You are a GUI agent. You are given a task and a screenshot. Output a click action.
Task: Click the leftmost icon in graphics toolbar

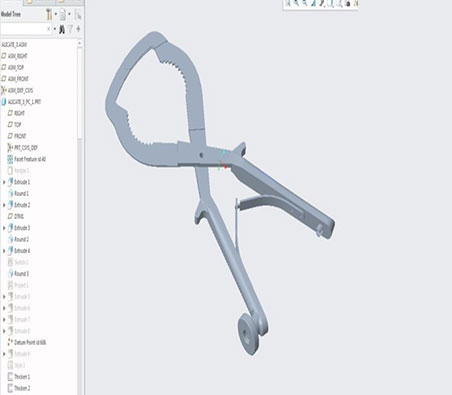[287, 3]
